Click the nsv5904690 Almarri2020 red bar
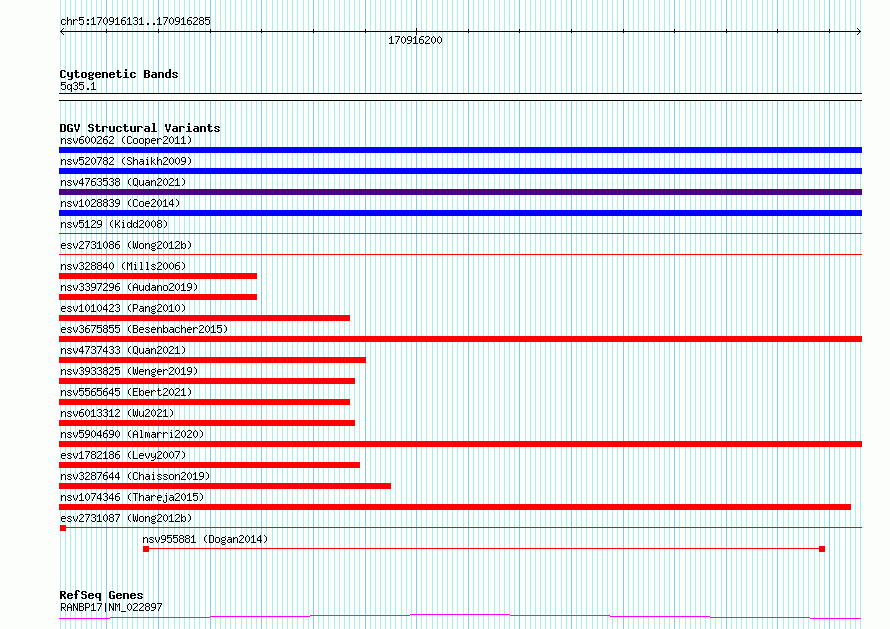 (x=460, y=444)
